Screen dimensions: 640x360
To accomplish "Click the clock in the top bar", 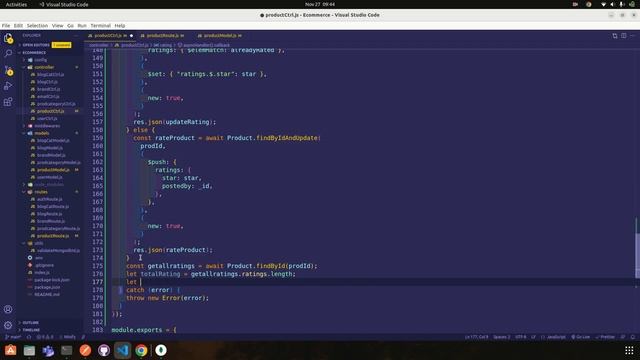I will pos(320,4).
